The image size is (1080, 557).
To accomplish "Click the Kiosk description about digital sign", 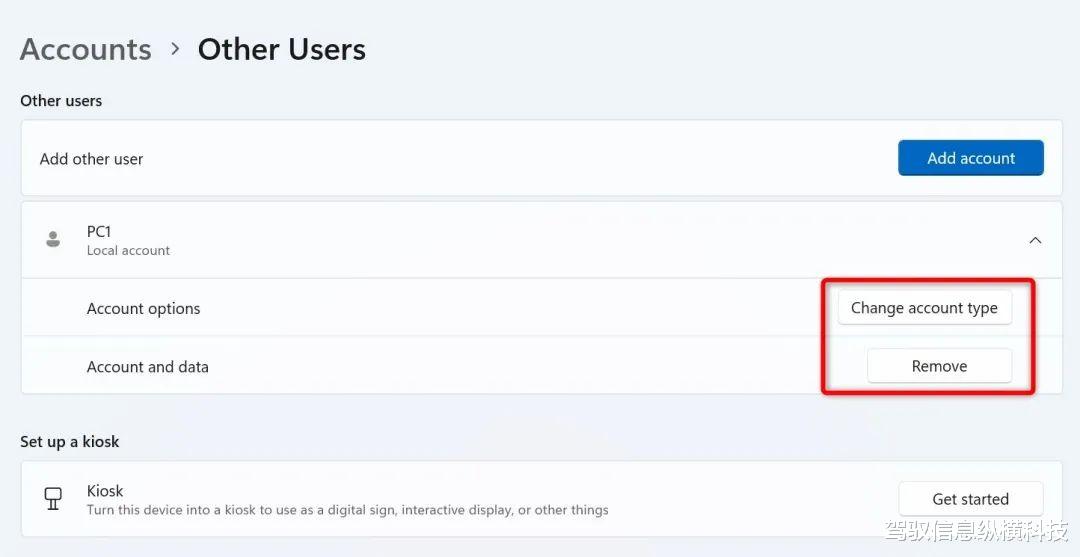I will 348,510.
